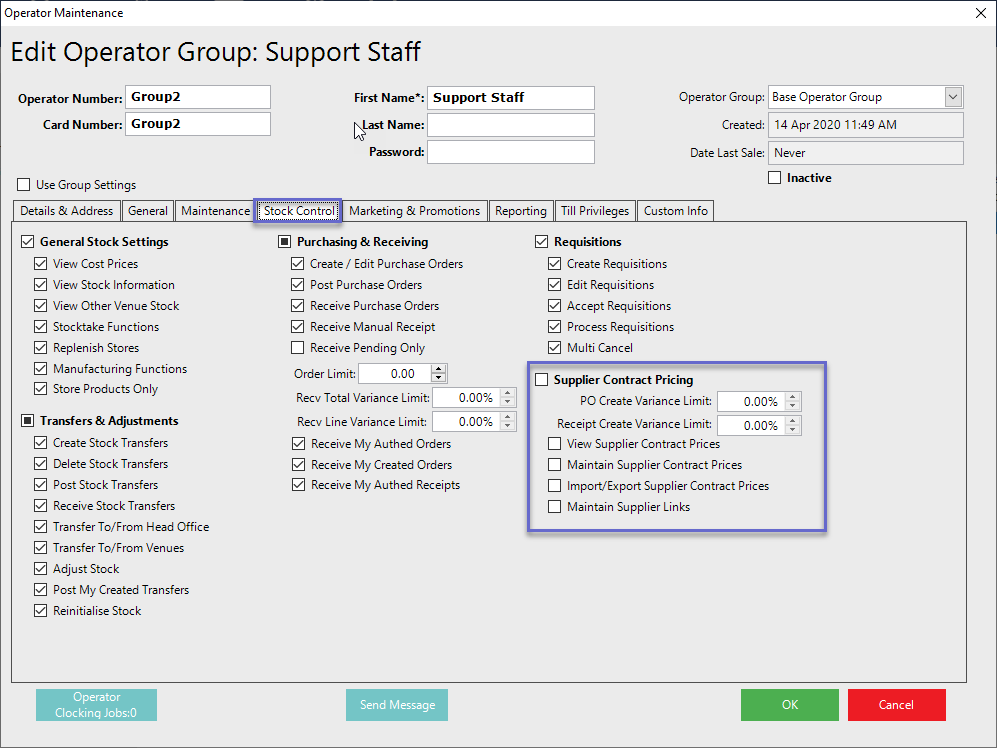Screen dimensions: 997x748
Task: Enable Use Group Settings
Action: click(24, 185)
